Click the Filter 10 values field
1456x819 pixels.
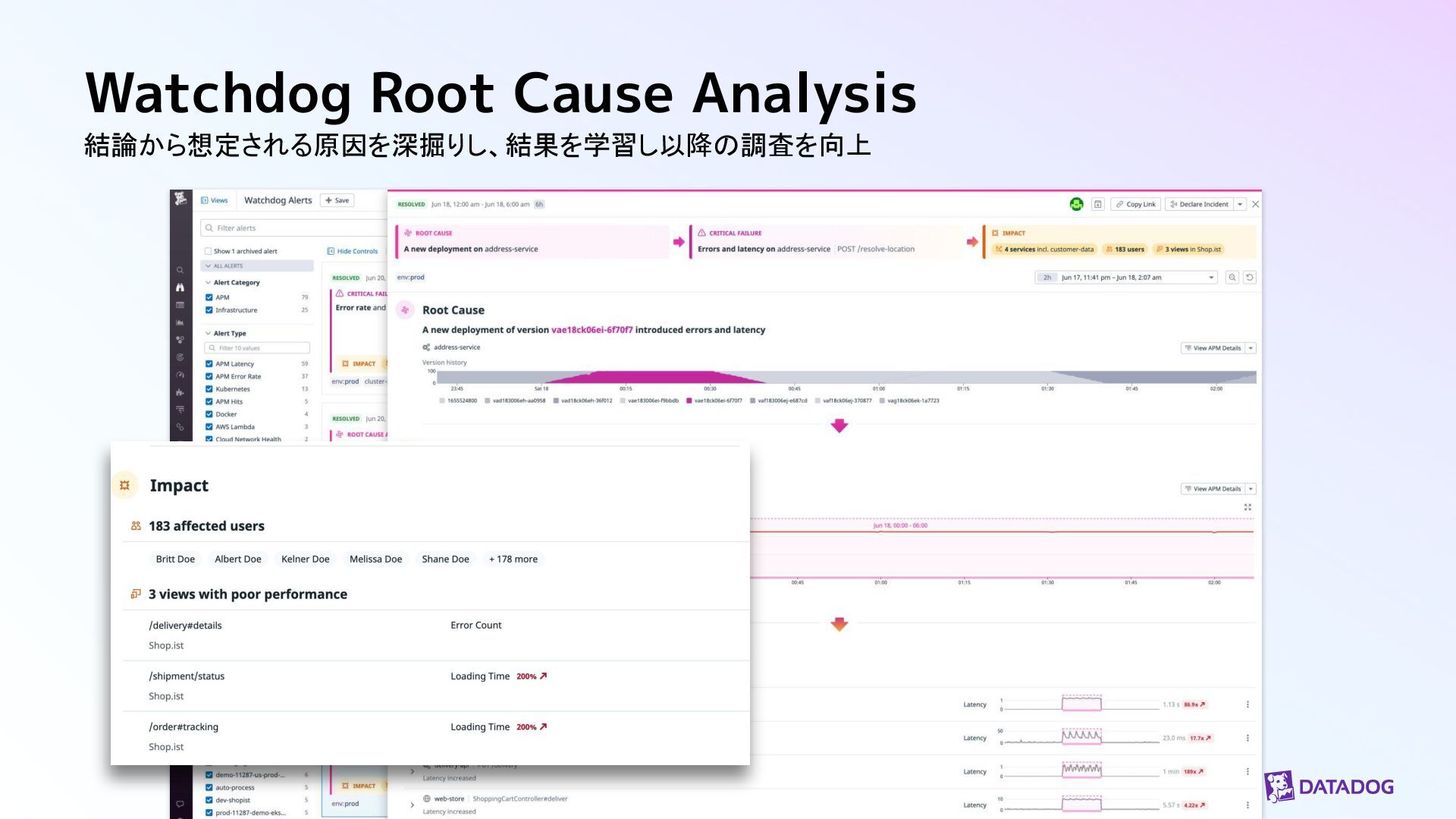coord(257,348)
